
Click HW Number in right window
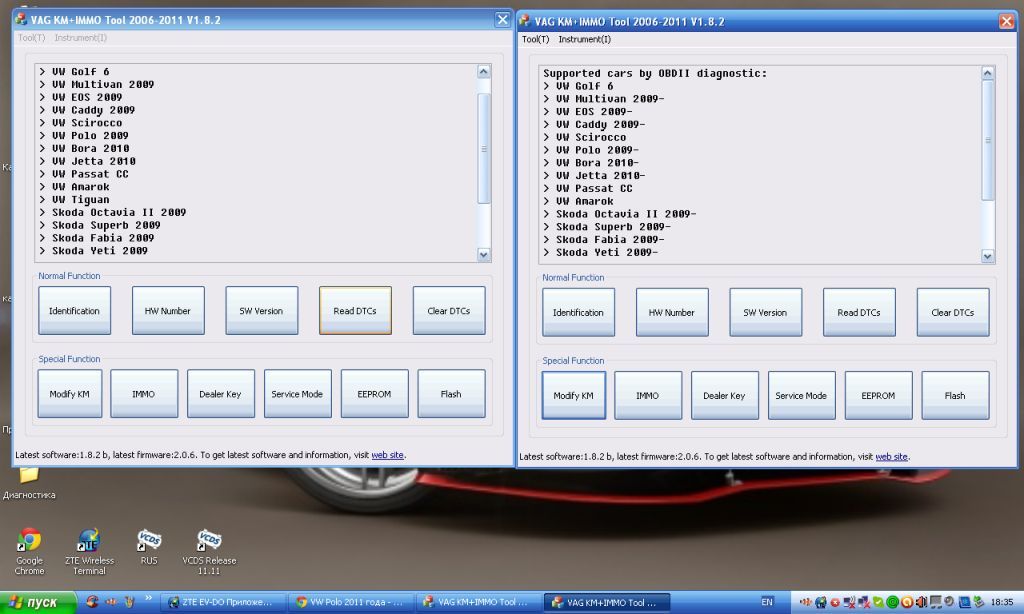coord(672,312)
